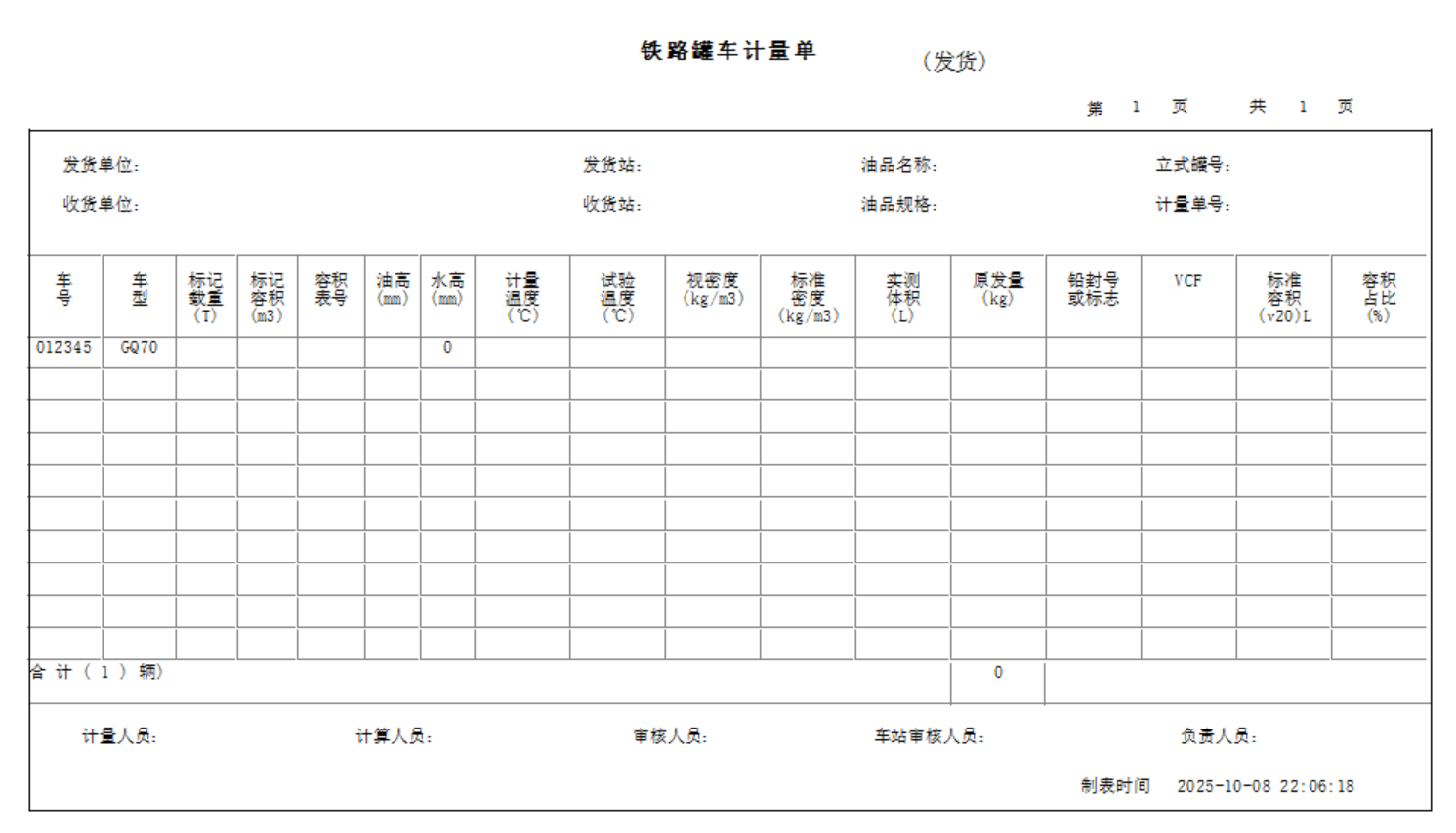Click the 水高 value 0 in first row
The width and height of the screenshot is (1456, 833).
(447, 348)
